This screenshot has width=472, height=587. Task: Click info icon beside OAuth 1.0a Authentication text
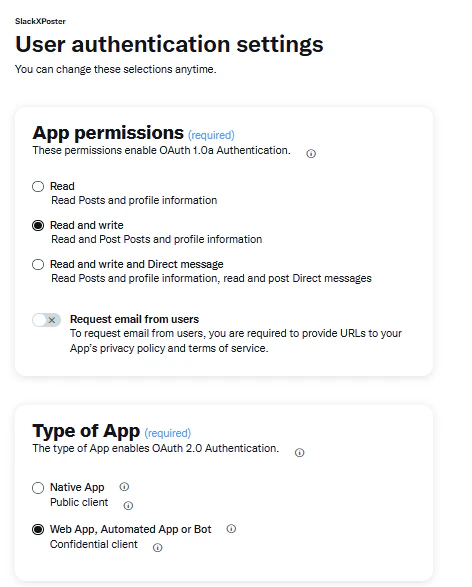pyautogui.click(x=311, y=153)
